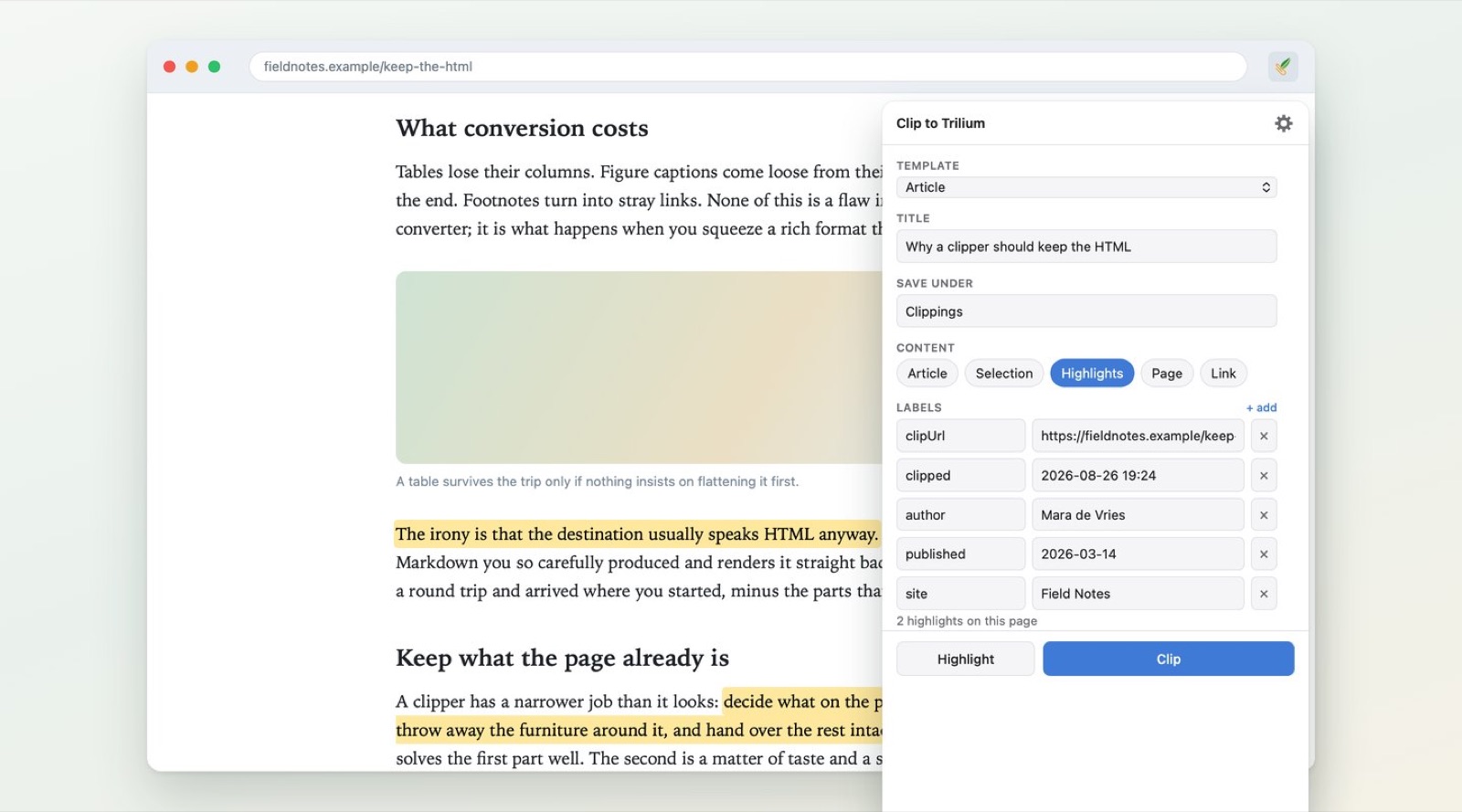This screenshot has height=812, width=1462.
Task: Remove the clipped label
Action: pos(1264,475)
